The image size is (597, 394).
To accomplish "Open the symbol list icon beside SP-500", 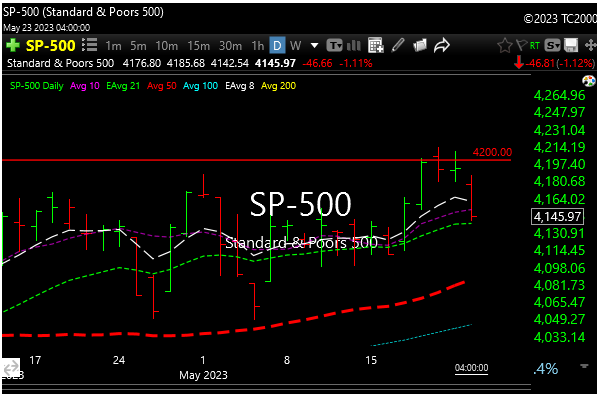I will pyautogui.click(x=90, y=45).
